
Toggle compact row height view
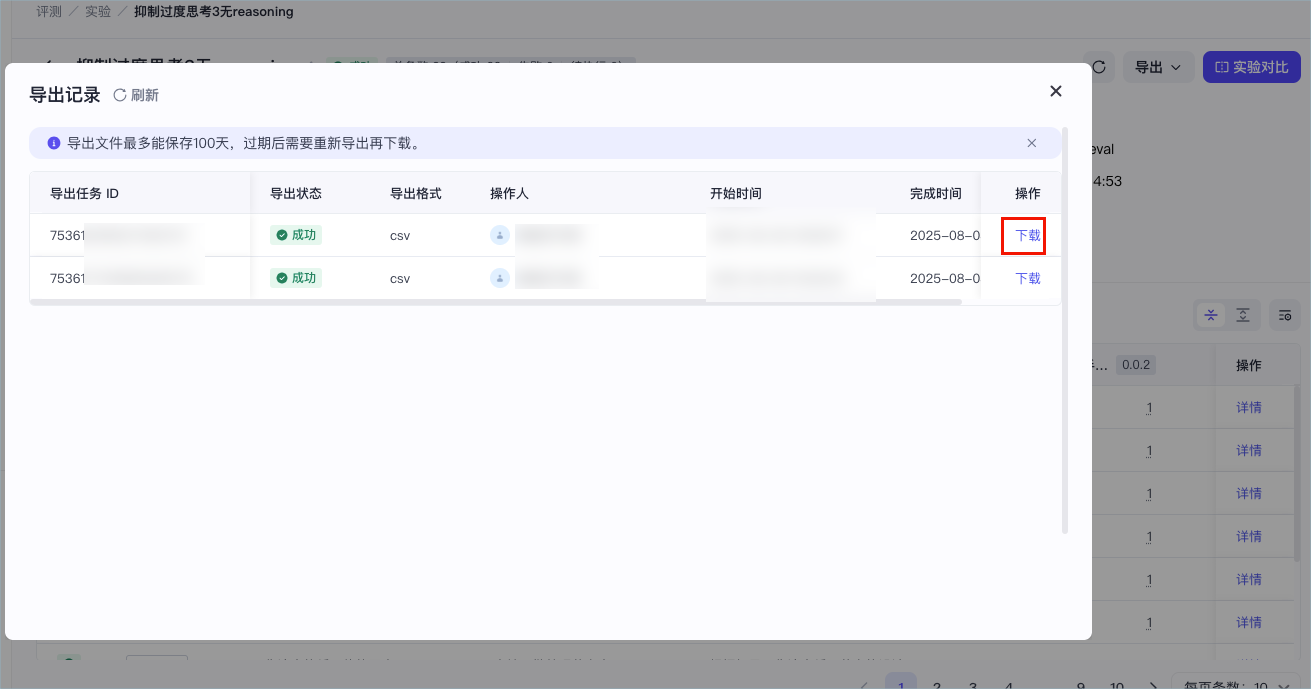pyautogui.click(x=1211, y=315)
